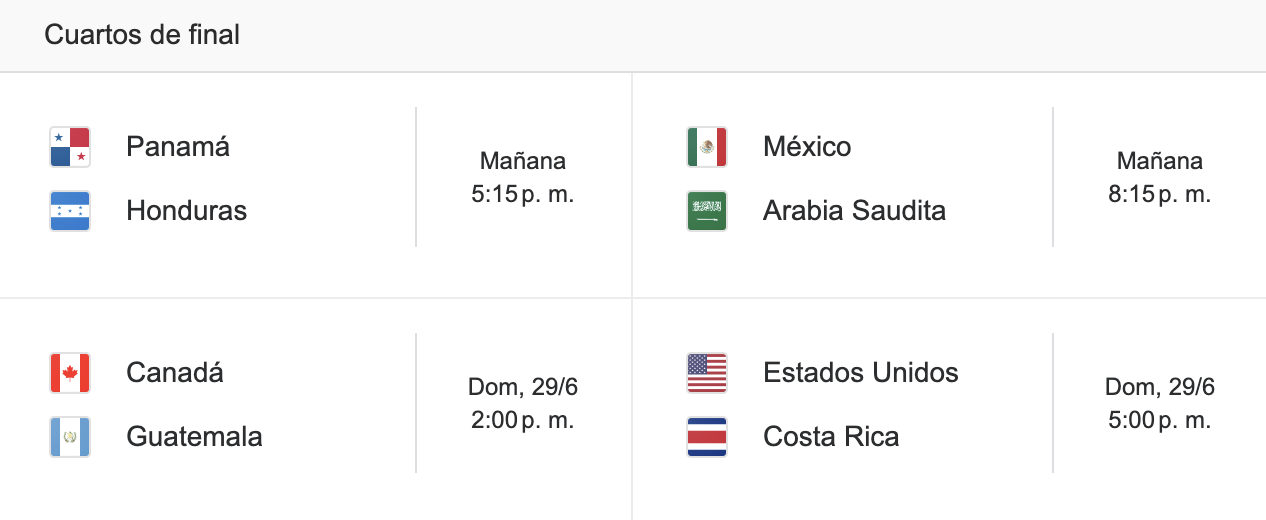The image size is (1266, 520).
Task: Click the México flag icon
Action: (707, 147)
